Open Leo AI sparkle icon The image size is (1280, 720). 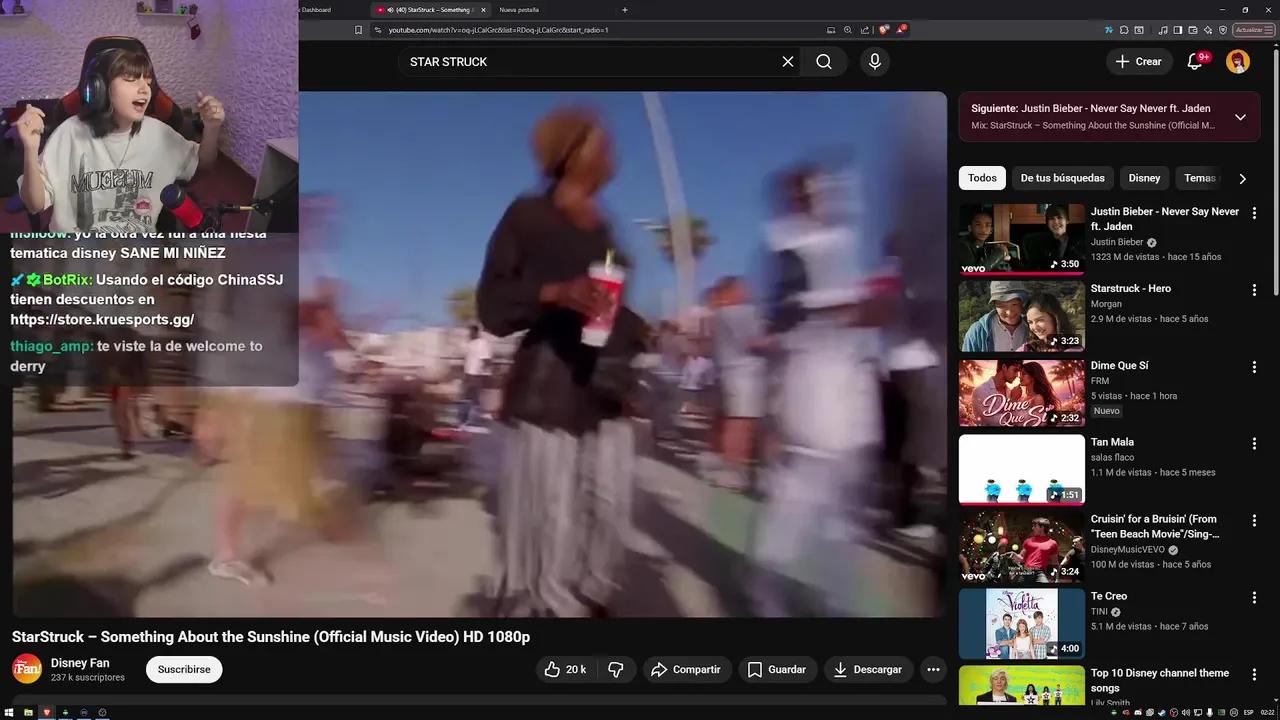1208,30
